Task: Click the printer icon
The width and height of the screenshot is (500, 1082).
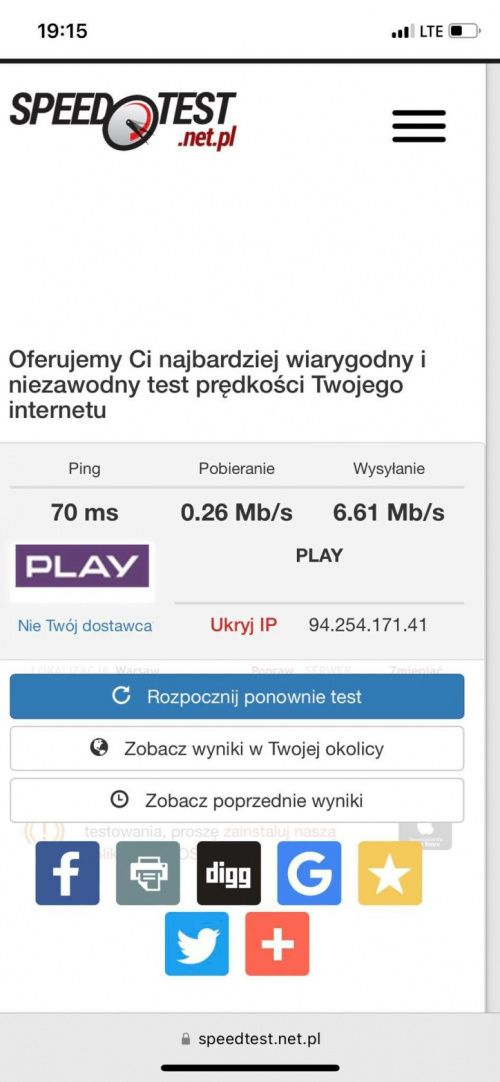Action: [x=148, y=873]
